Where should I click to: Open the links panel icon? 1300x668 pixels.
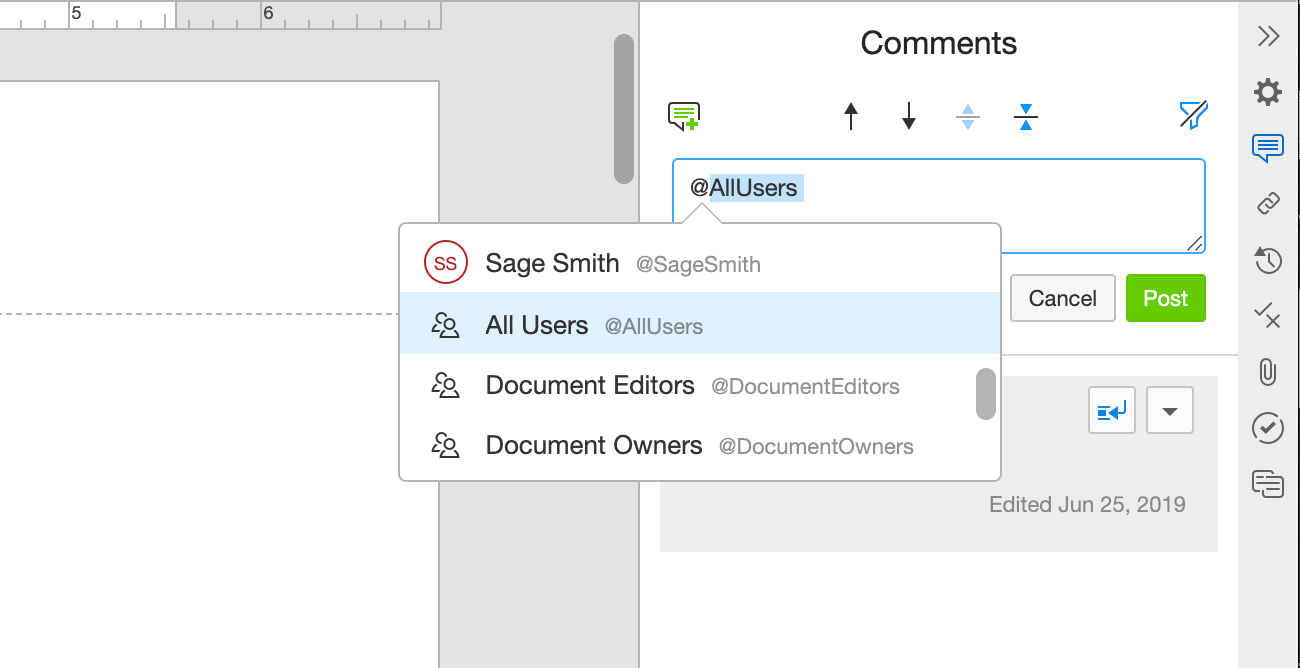point(1268,204)
